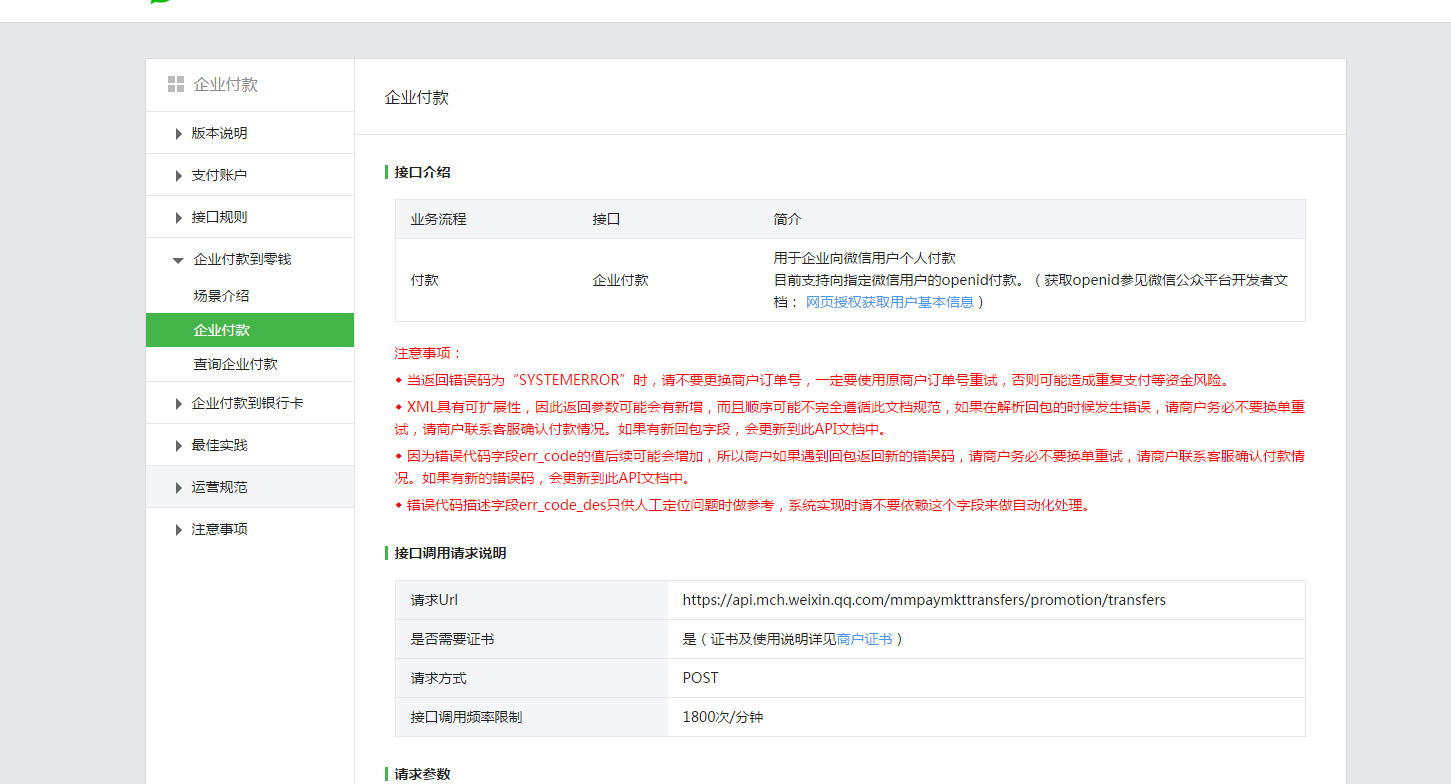
Task: Expand the 版本说明 arrow in sidebar
Action: pyautogui.click(x=178, y=133)
